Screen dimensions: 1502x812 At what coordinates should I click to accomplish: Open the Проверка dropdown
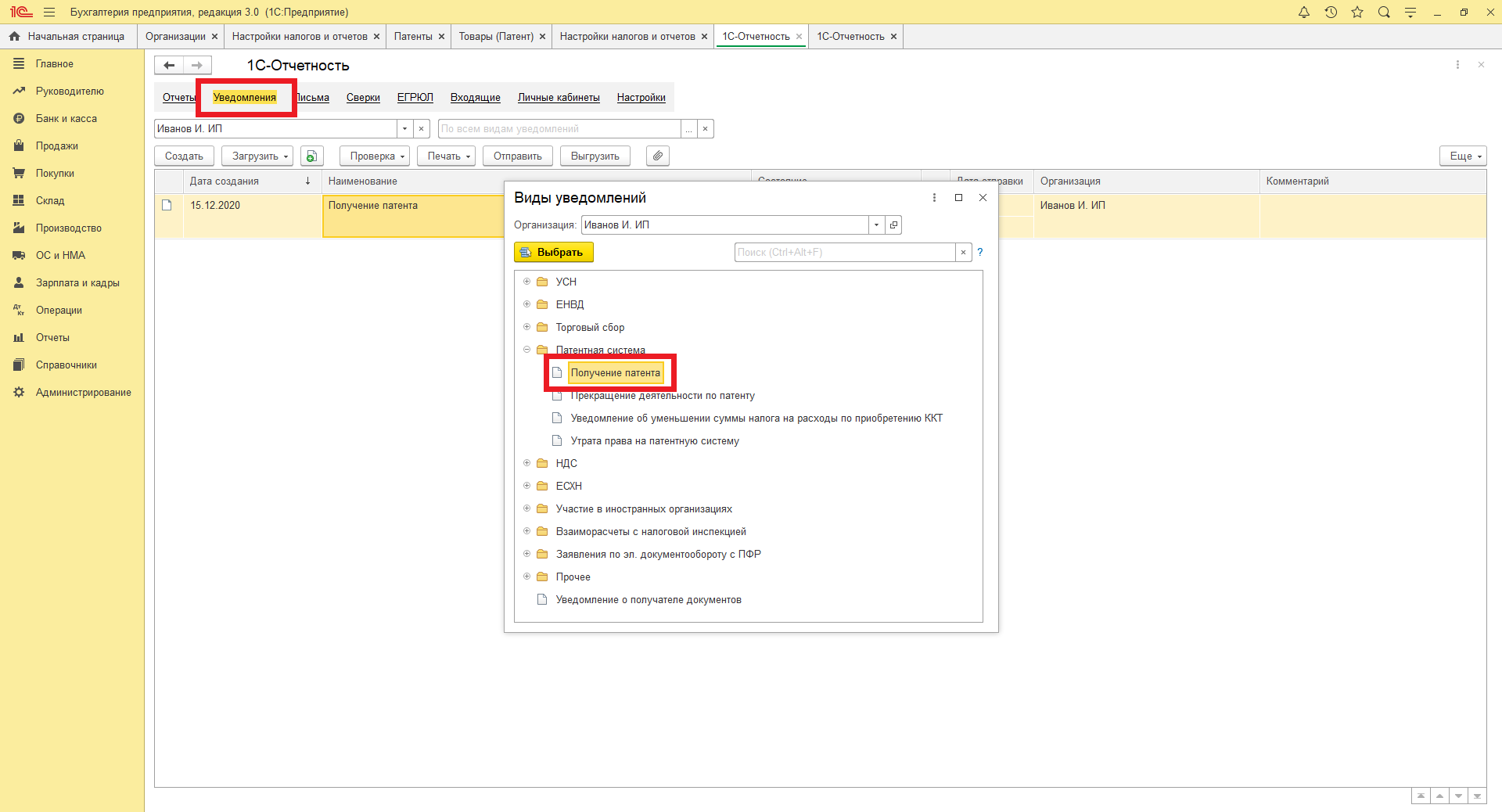tap(378, 156)
